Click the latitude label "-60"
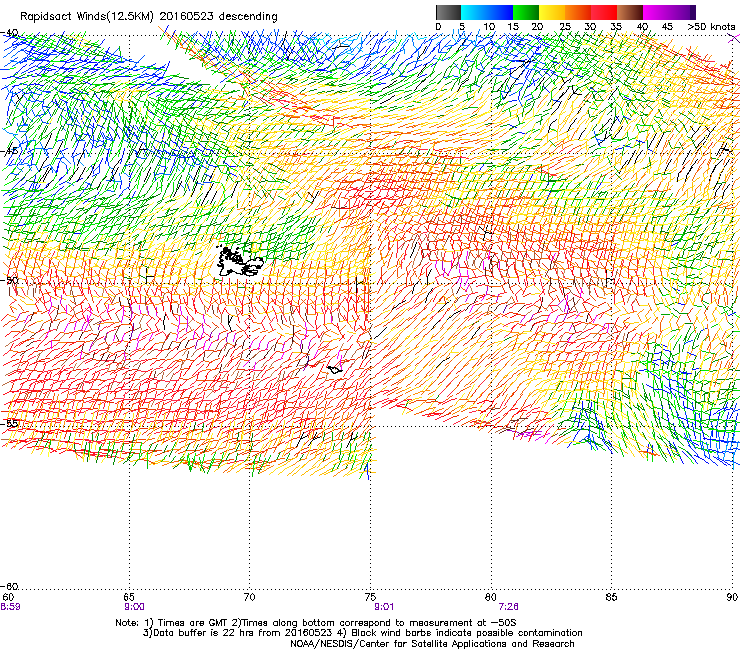The width and height of the screenshot is (740, 650). tap(9, 586)
